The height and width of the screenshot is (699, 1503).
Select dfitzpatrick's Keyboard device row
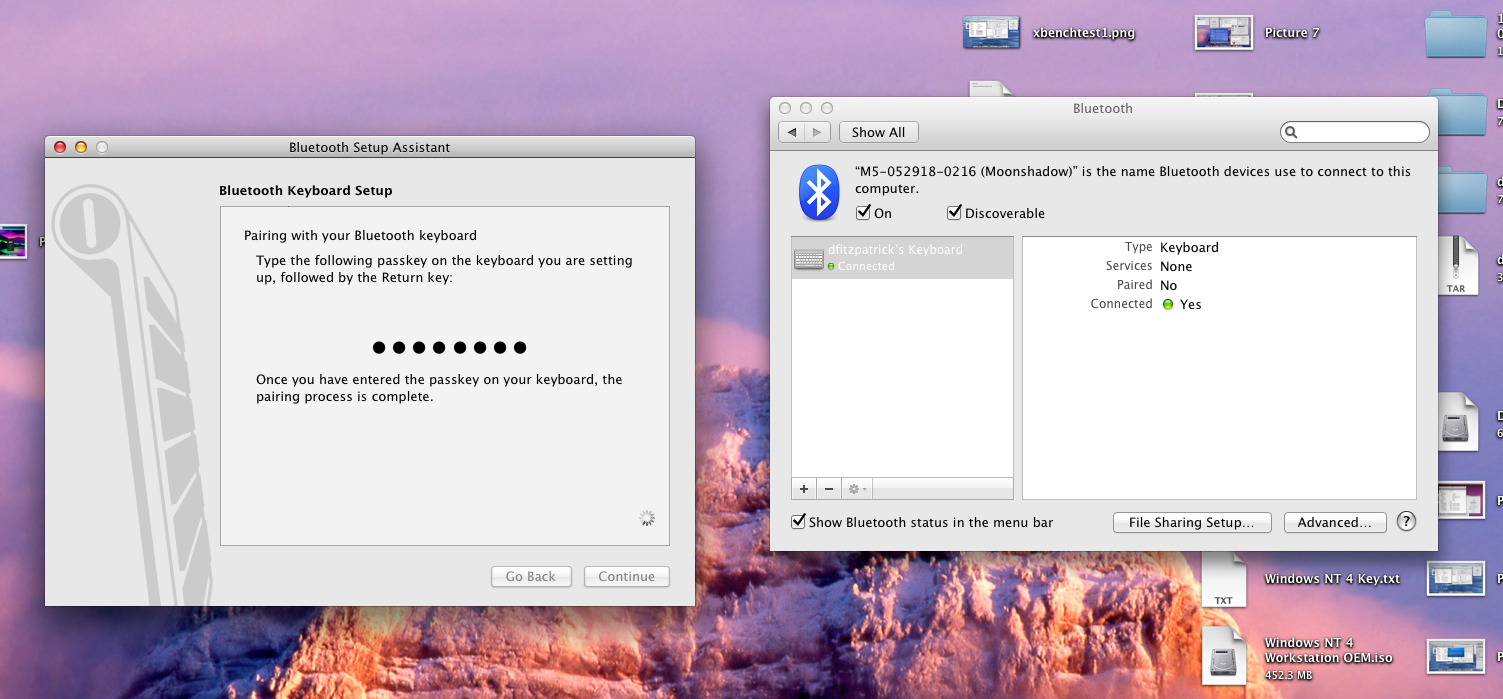(902, 258)
